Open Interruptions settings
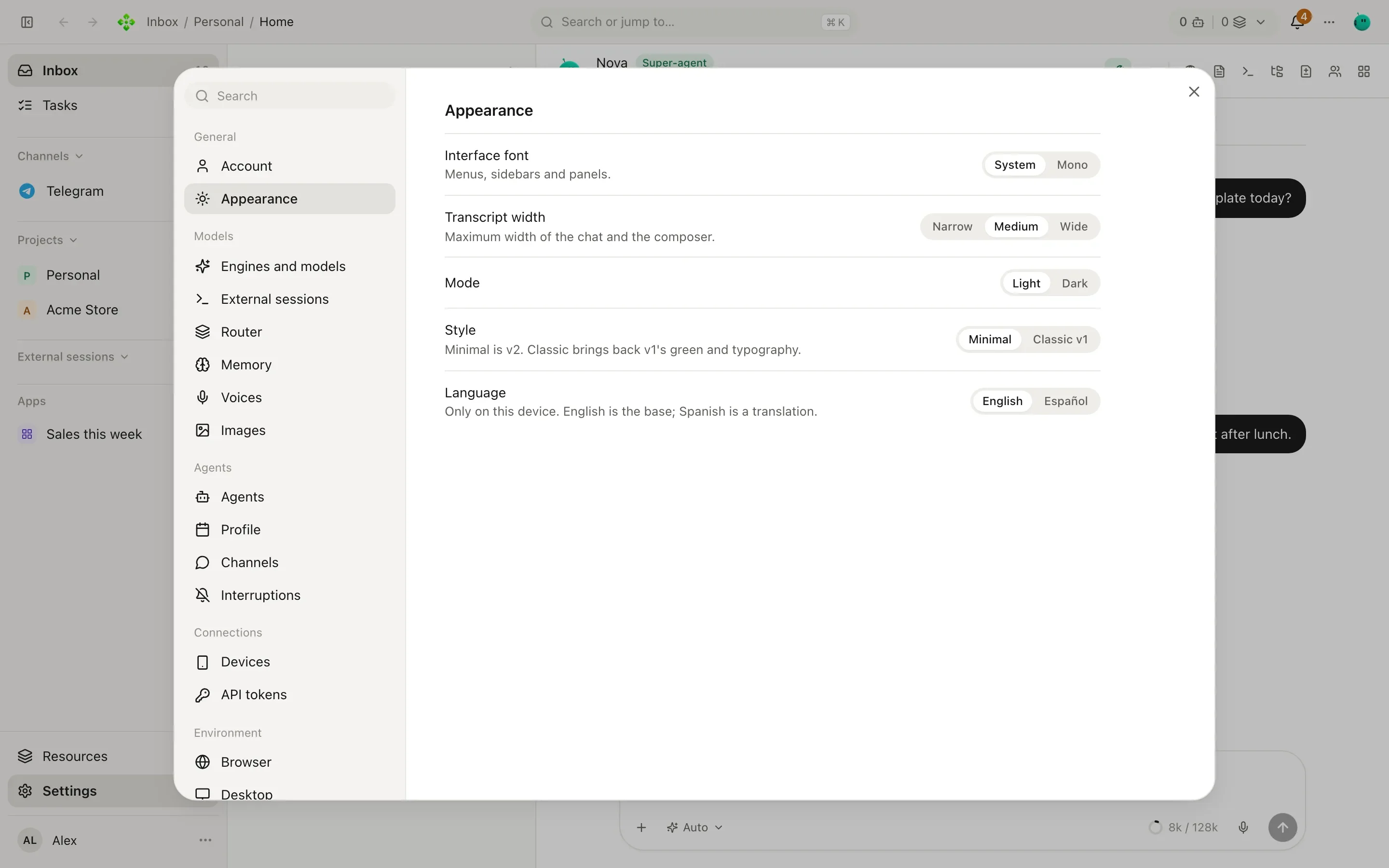Viewport: 1389px width, 868px height. [x=289, y=596]
